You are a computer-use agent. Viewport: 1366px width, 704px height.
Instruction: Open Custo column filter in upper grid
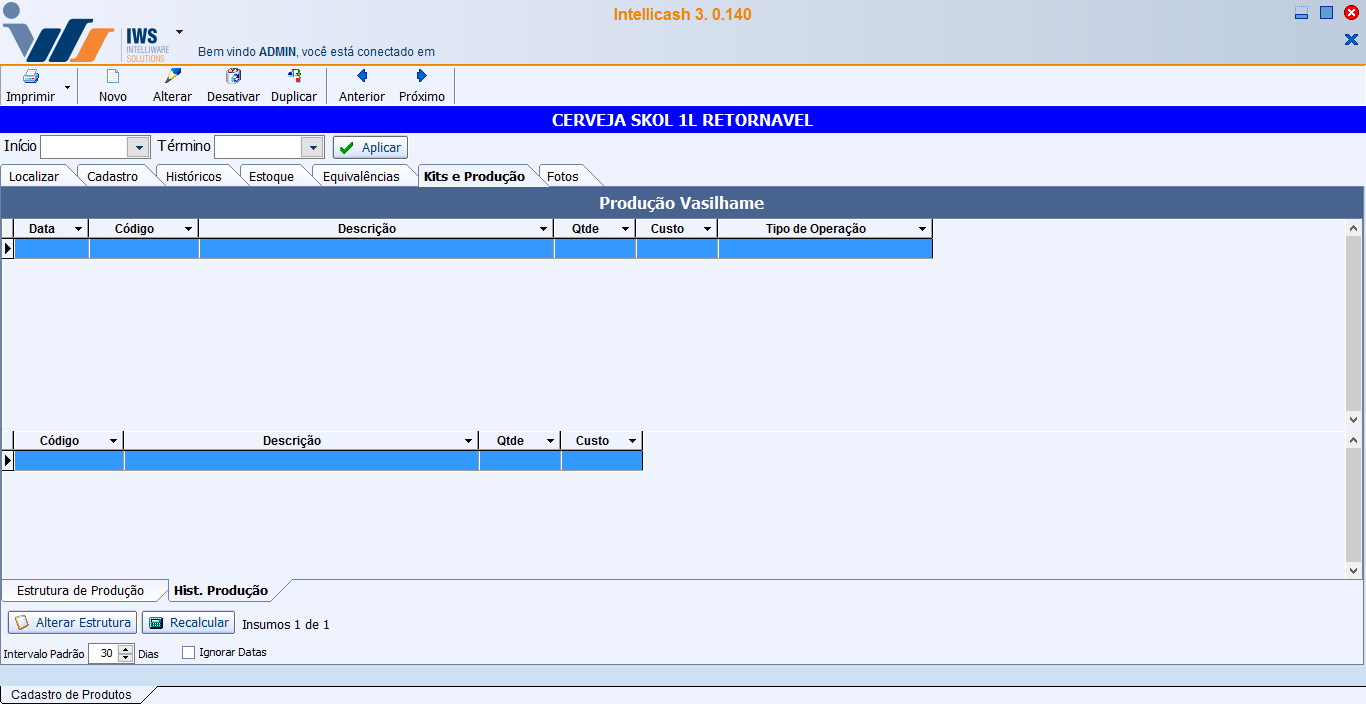[707, 229]
